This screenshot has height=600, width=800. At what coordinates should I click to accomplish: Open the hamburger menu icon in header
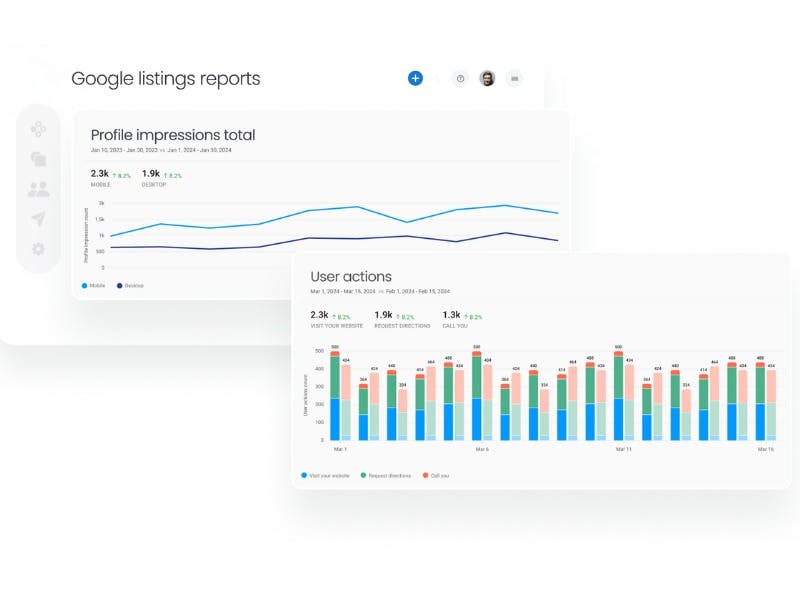pos(514,78)
